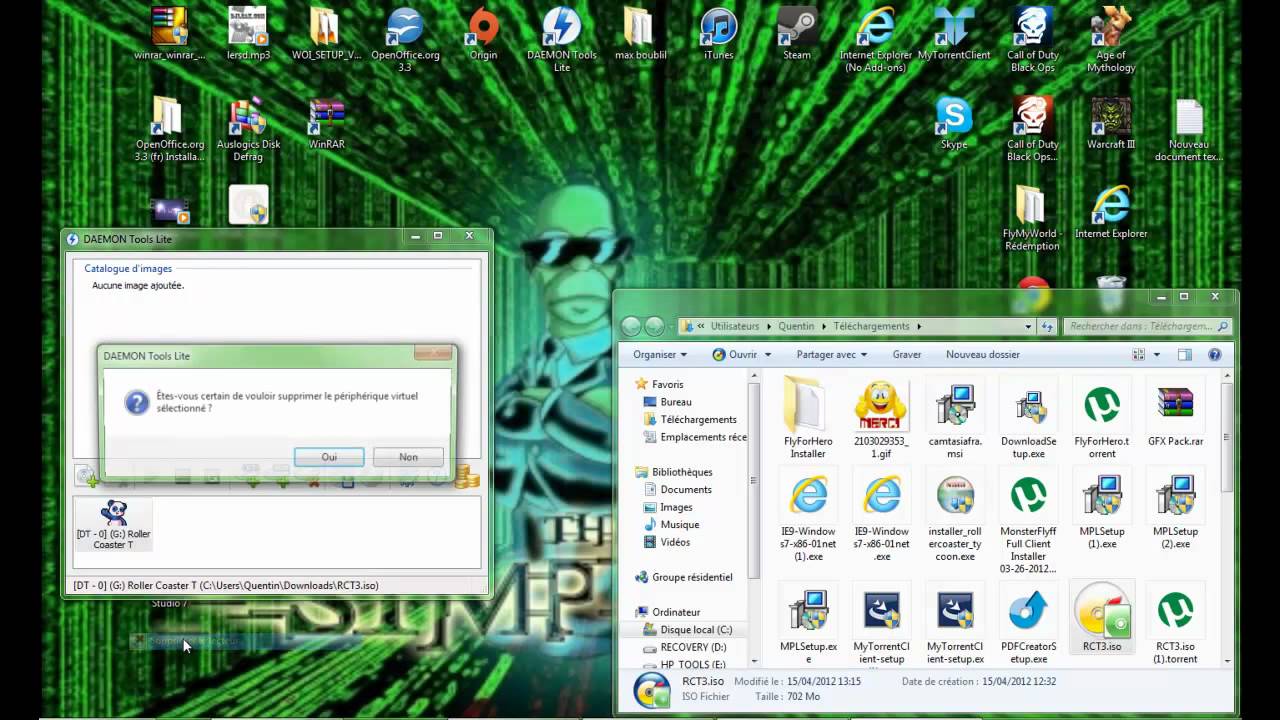
Task: Click the add image disc icon in DAEMON Tools
Action: pos(87,477)
